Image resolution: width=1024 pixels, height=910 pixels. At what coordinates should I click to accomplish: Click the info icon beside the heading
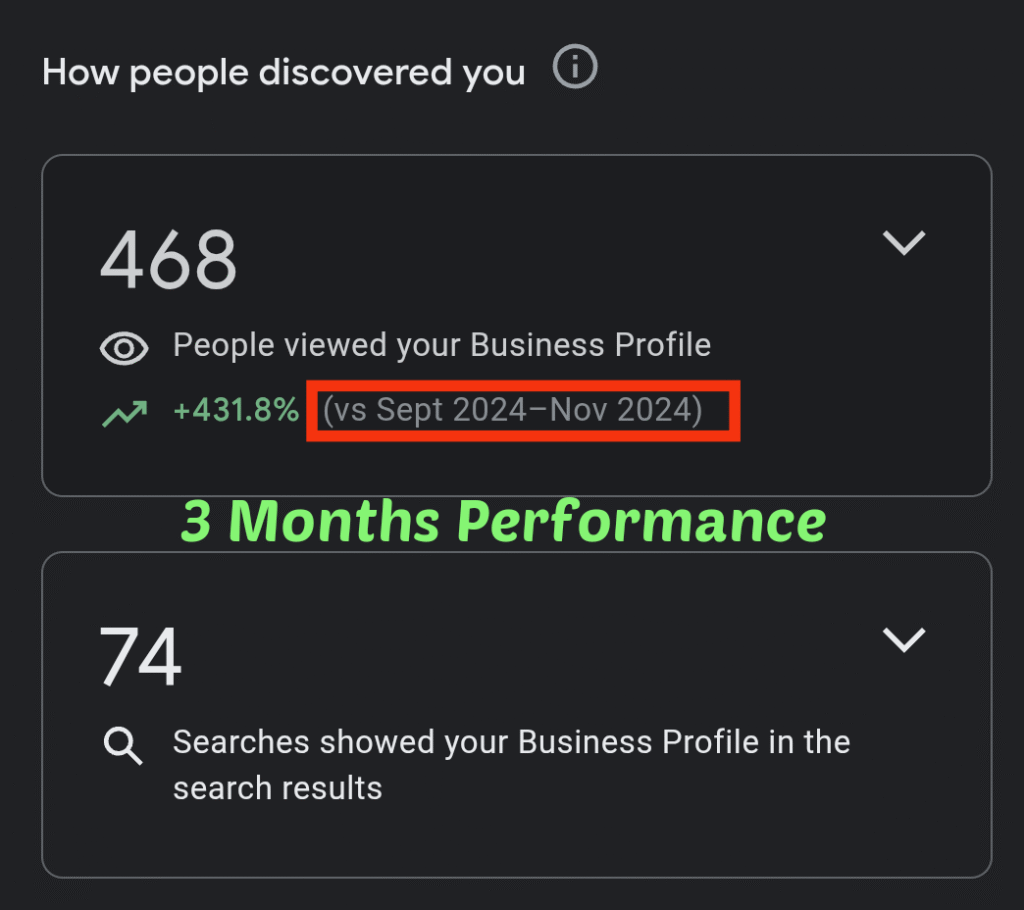point(575,70)
